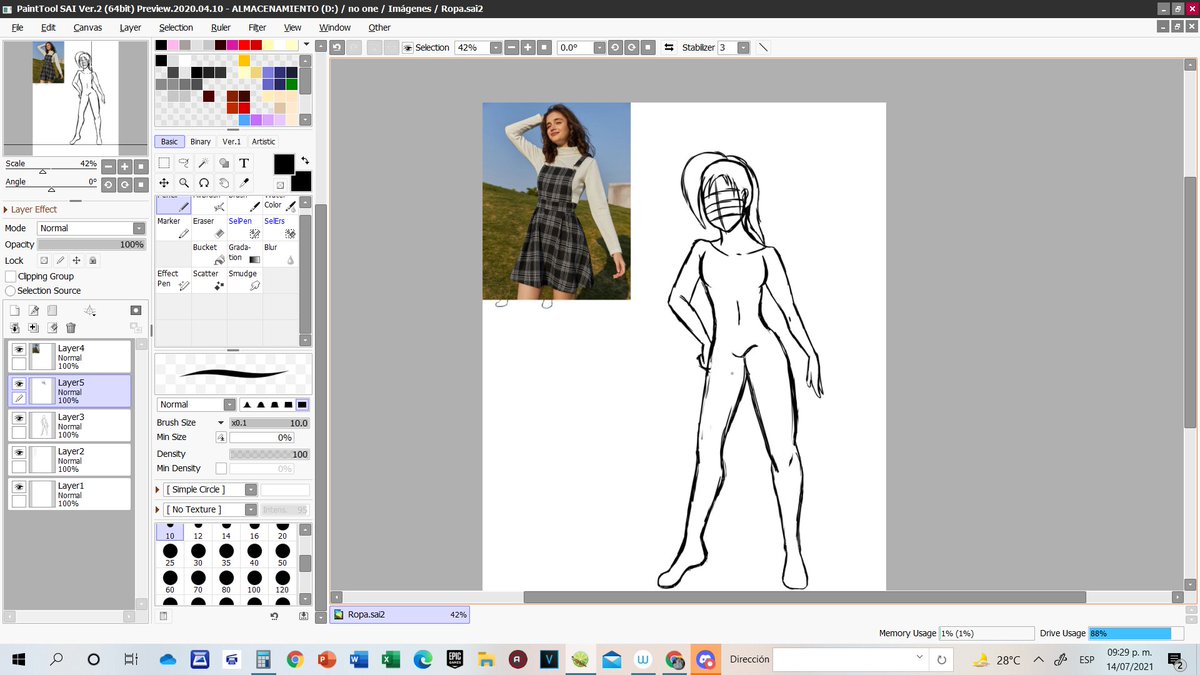Viewport: 1200px width, 675px height.
Task: Select the Magic Wand tool
Action: pyautogui.click(x=203, y=163)
